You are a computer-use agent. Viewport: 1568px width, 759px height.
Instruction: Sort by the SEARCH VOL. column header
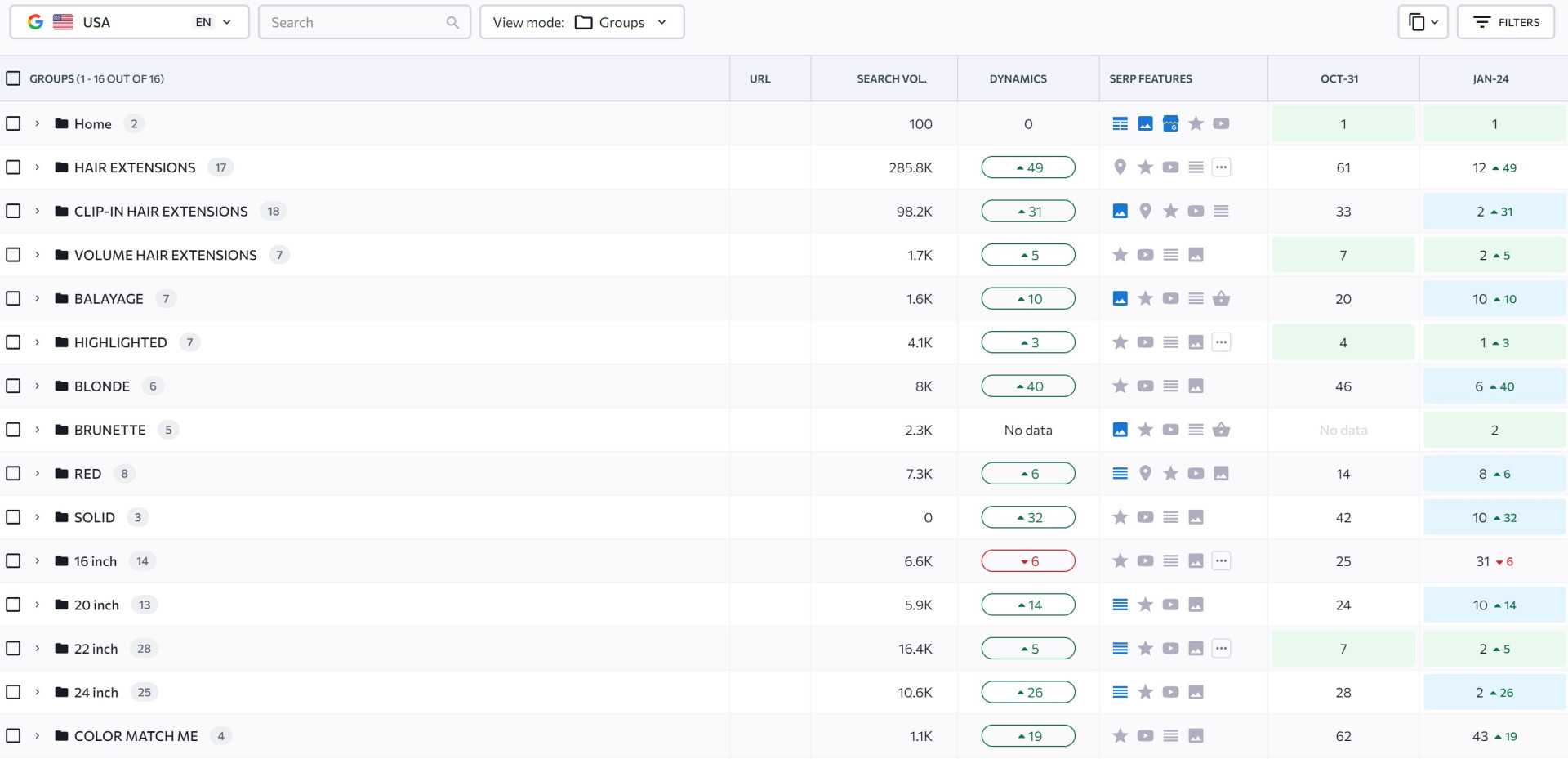pyautogui.click(x=891, y=78)
